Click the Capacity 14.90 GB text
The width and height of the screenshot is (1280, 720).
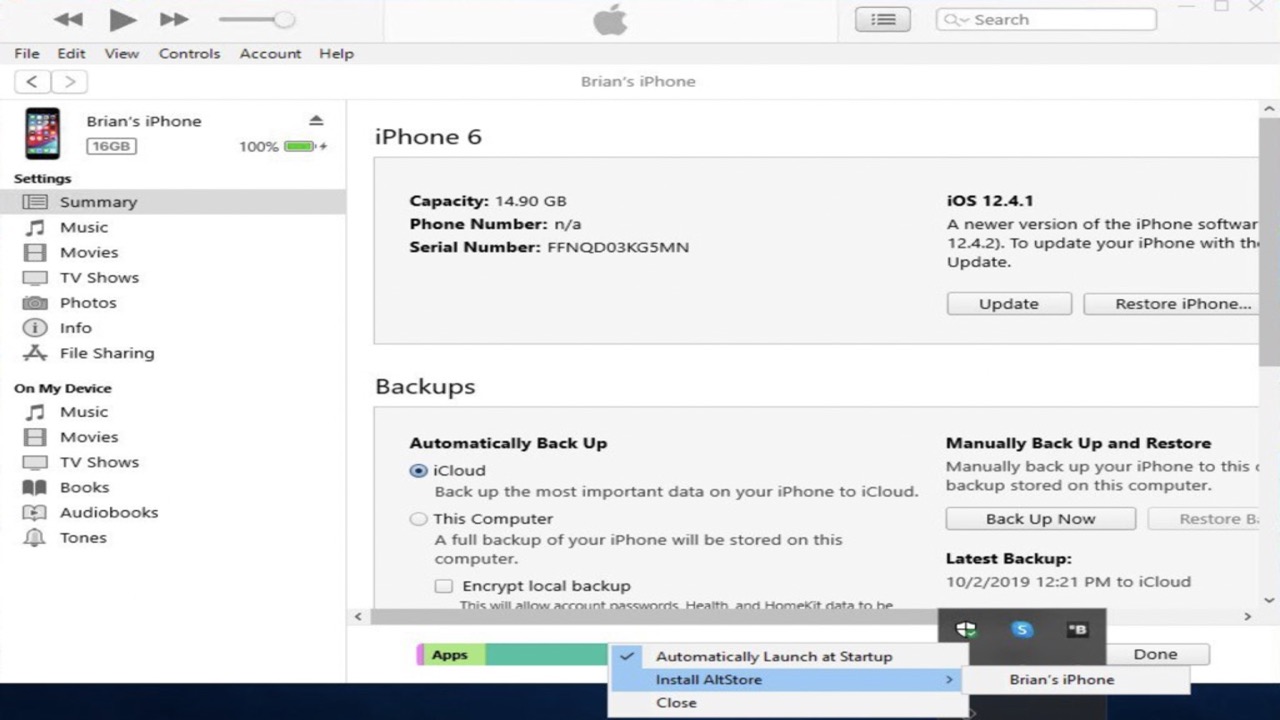(x=488, y=201)
